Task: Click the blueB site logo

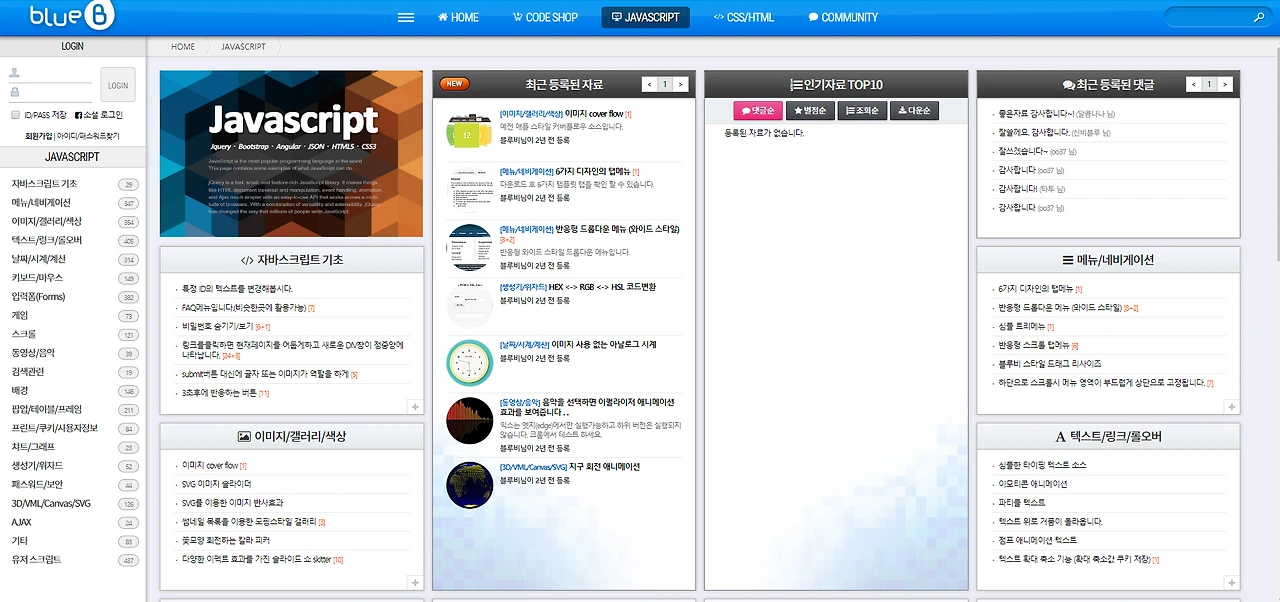Action: click(73, 16)
